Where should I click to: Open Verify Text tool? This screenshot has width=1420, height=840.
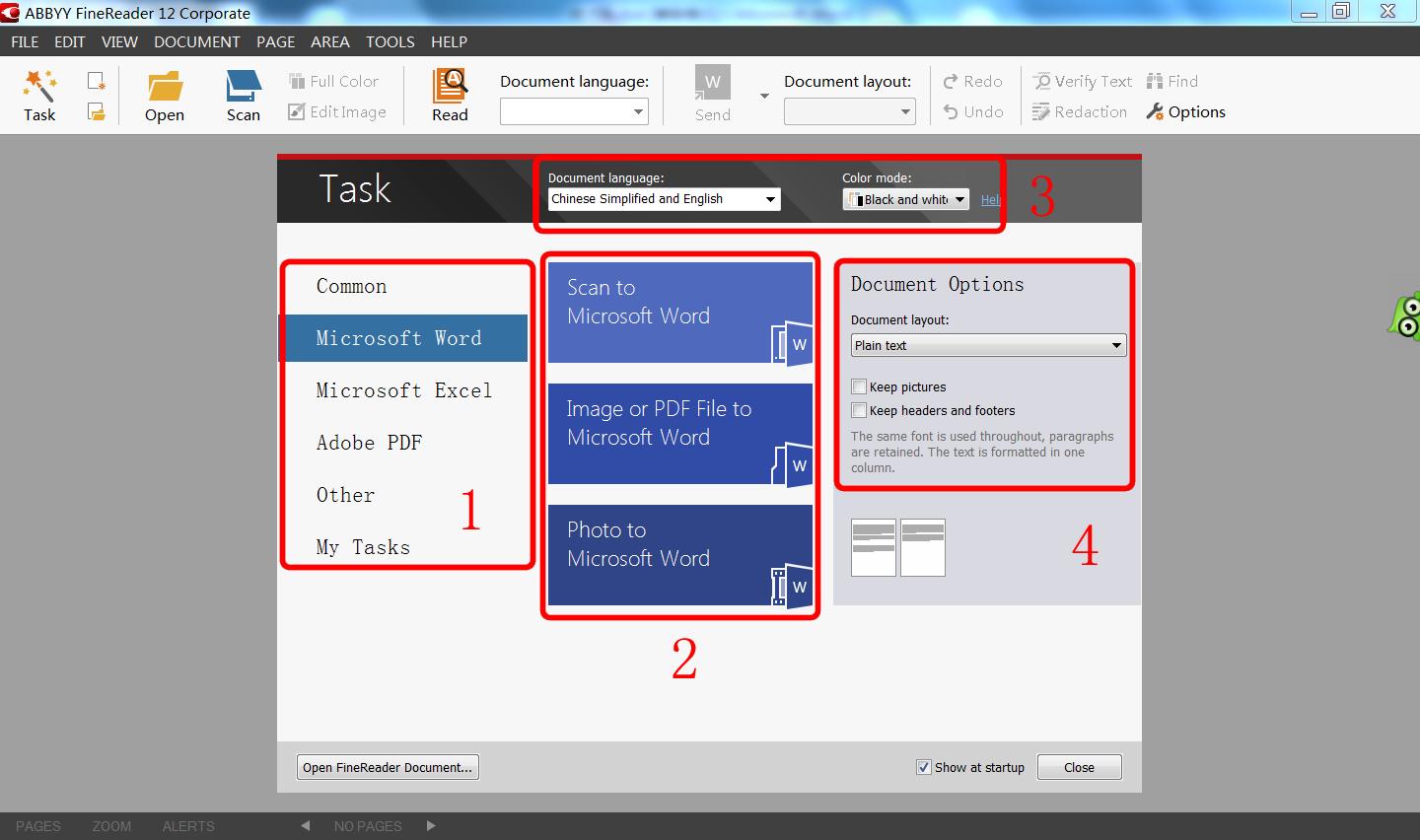(x=1082, y=81)
